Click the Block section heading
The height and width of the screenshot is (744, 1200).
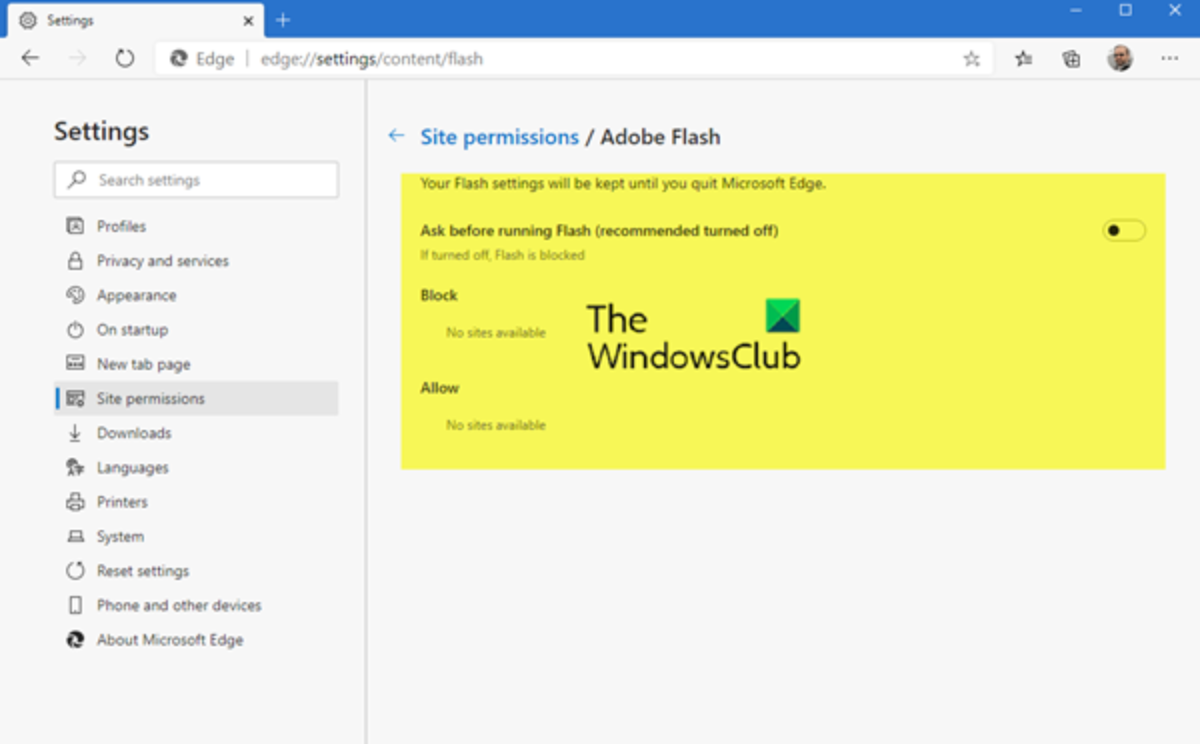(439, 295)
